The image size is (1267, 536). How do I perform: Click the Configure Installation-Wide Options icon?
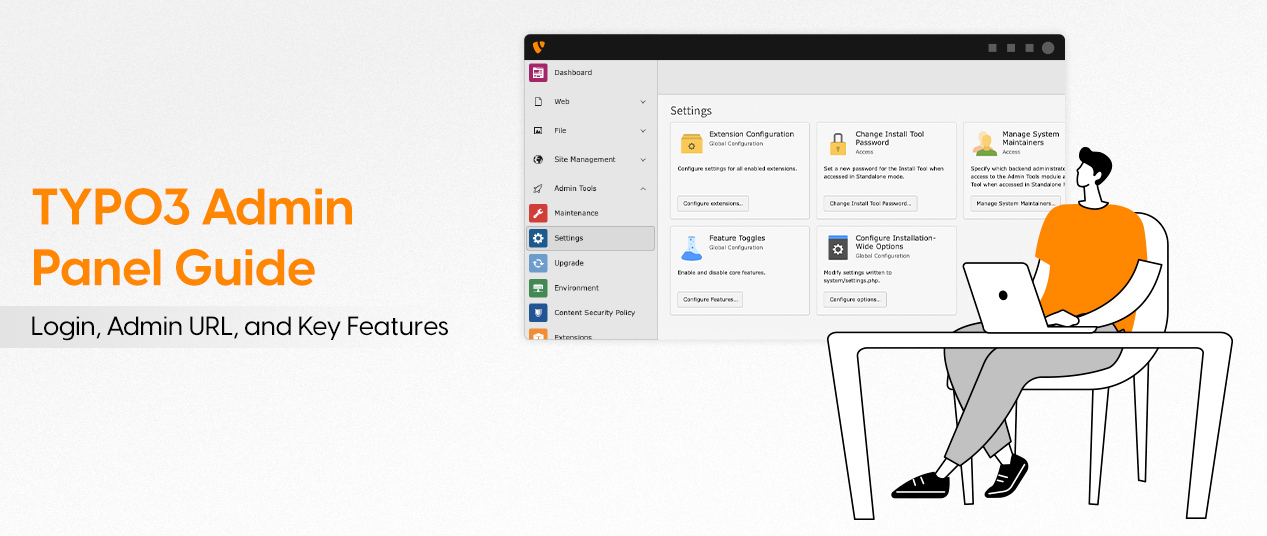pyautogui.click(x=838, y=246)
